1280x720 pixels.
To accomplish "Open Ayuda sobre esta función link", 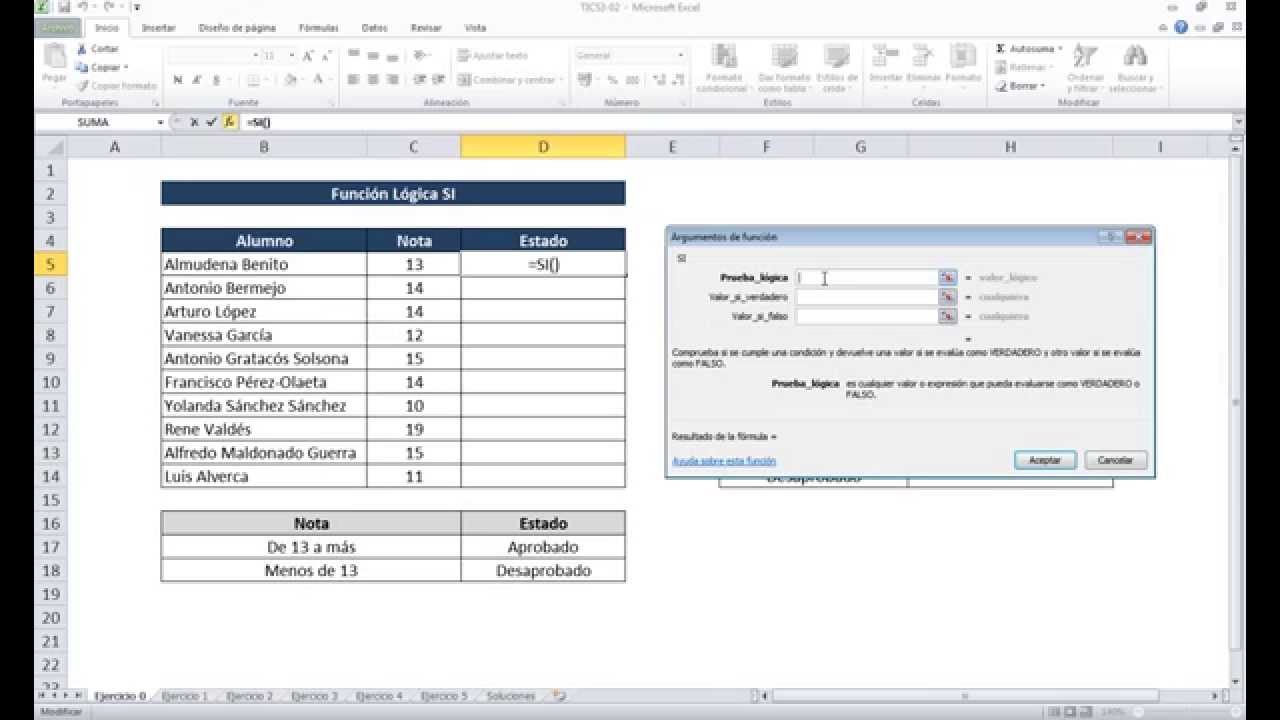I will coord(724,461).
